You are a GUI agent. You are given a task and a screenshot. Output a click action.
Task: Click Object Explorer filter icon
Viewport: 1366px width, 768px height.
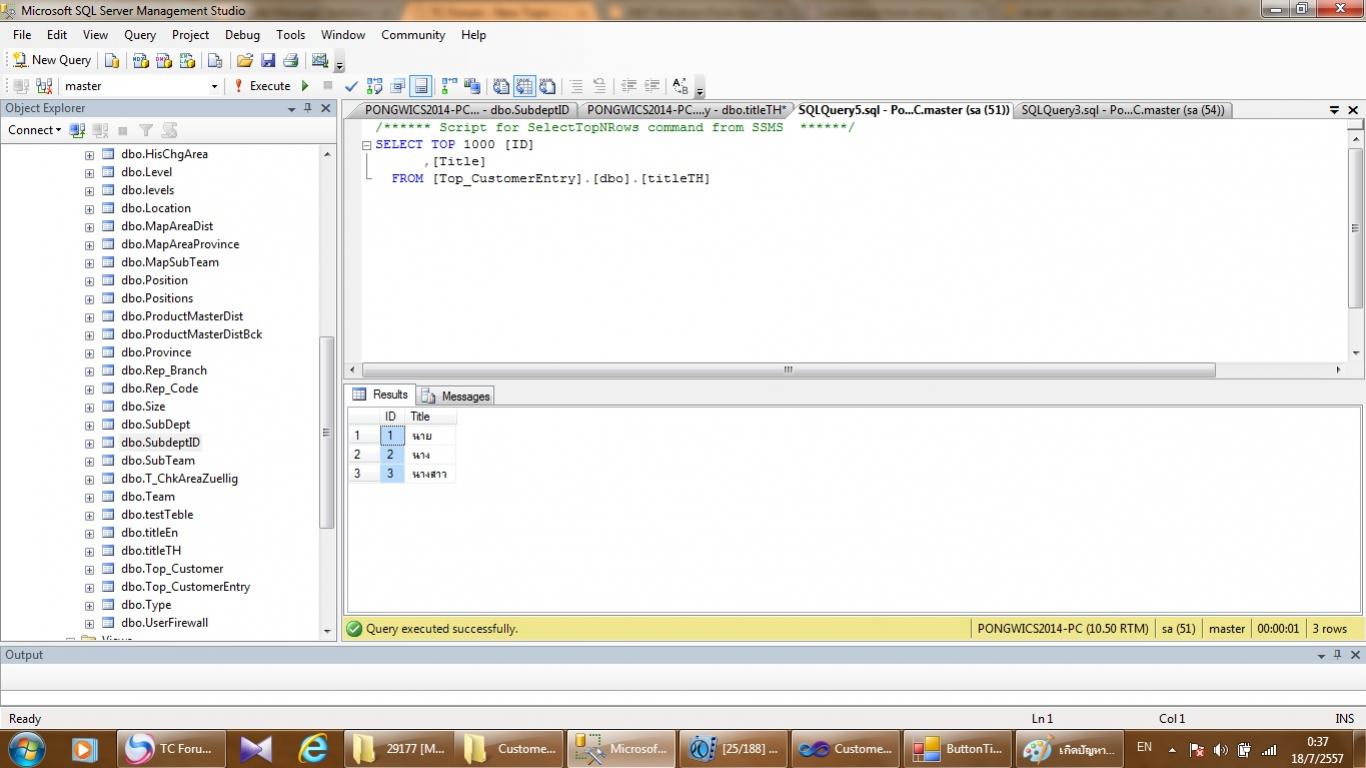point(146,130)
